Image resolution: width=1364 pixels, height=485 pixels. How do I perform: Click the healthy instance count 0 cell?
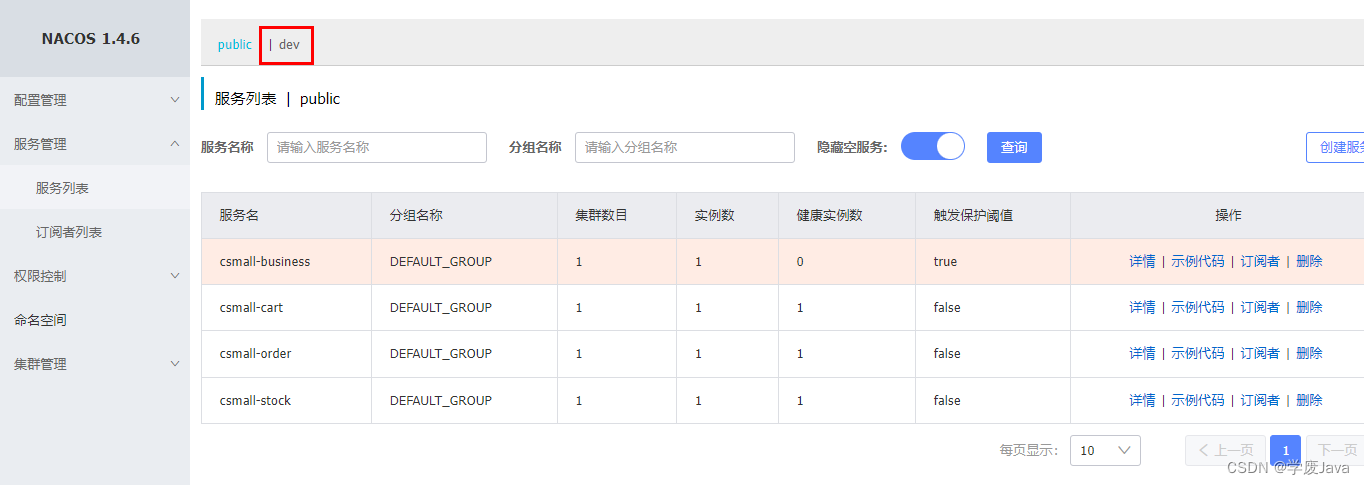pos(800,261)
